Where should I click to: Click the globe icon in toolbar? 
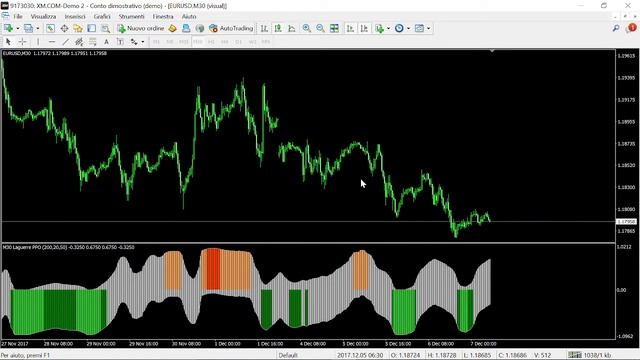[x=200, y=28]
